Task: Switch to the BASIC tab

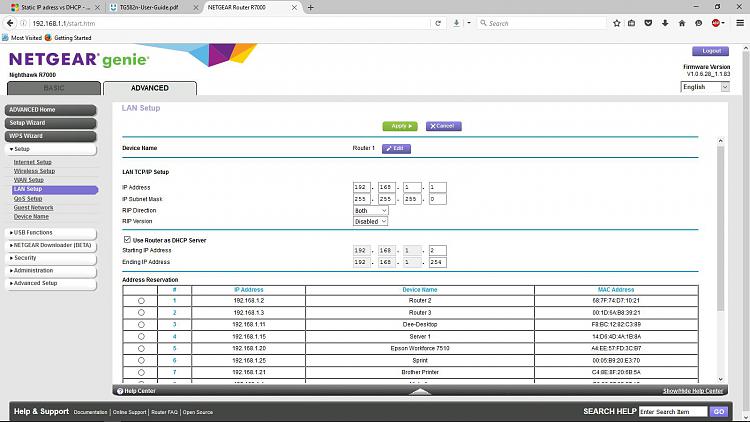Action: (x=53, y=88)
